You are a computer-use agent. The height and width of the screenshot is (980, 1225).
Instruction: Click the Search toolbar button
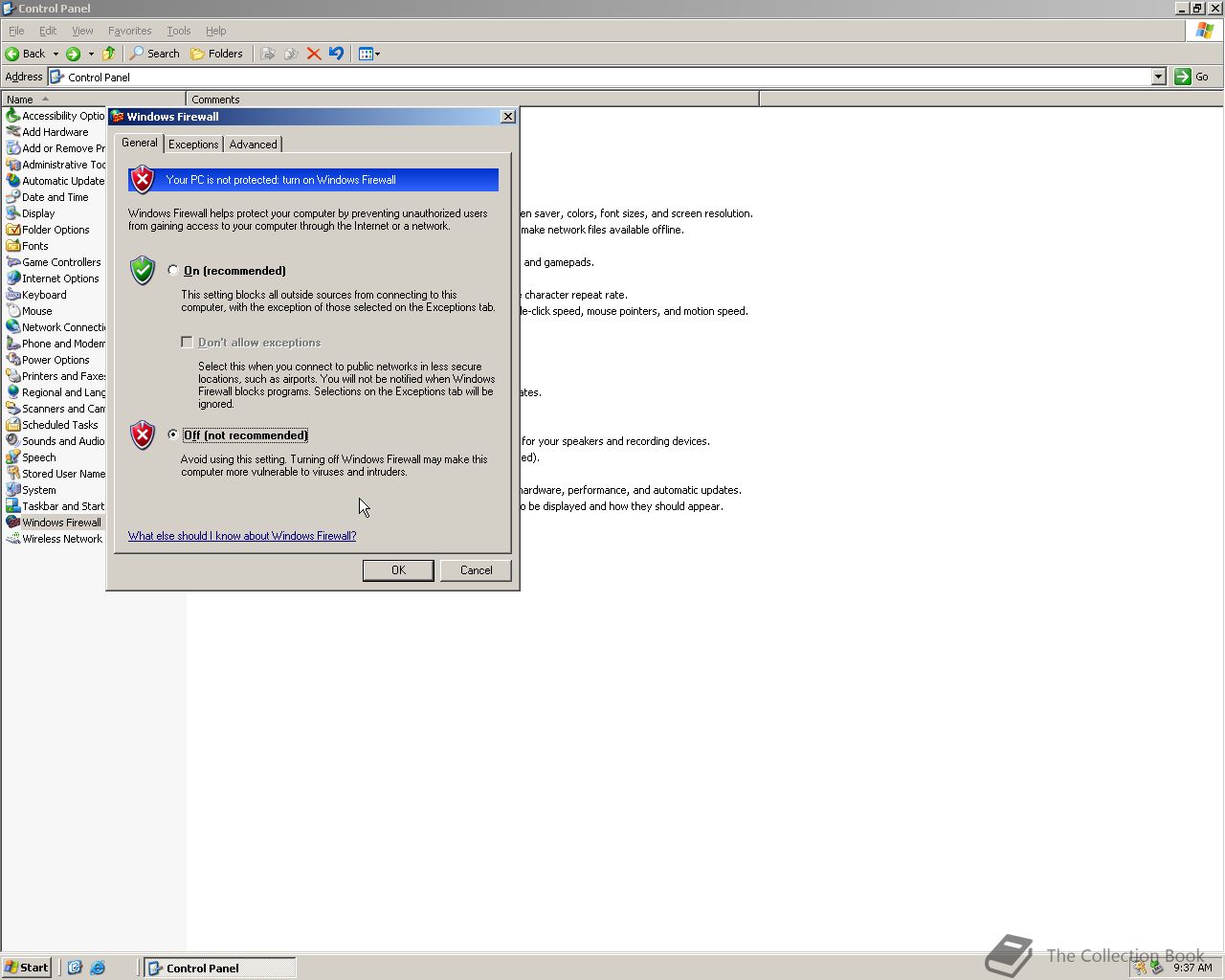pyautogui.click(x=155, y=54)
